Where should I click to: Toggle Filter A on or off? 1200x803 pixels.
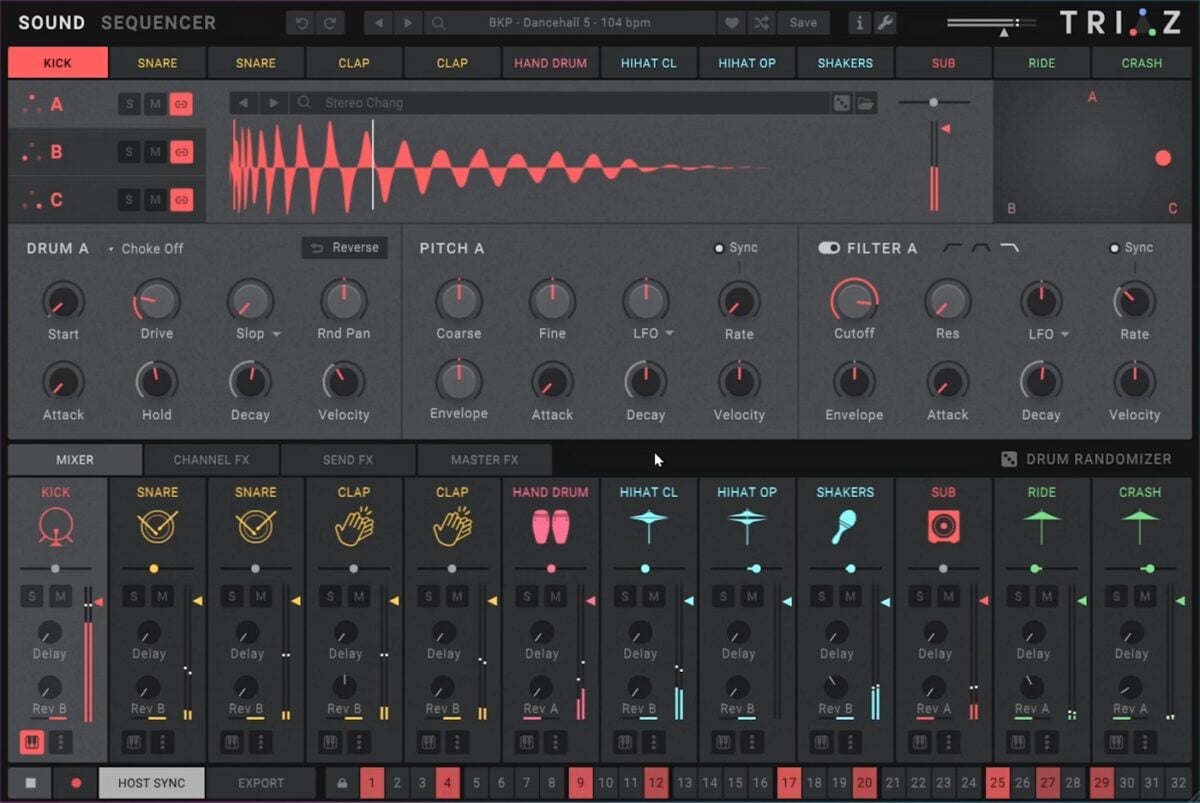pos(827,248)
